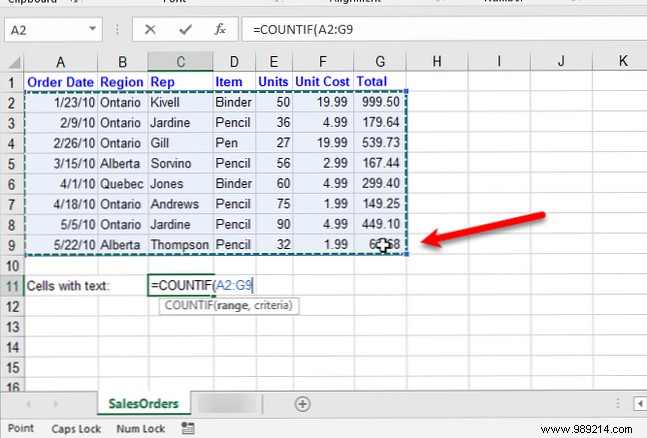Click the Rep header cell
This screenshot has width=647, height=438.
[181, 82]
